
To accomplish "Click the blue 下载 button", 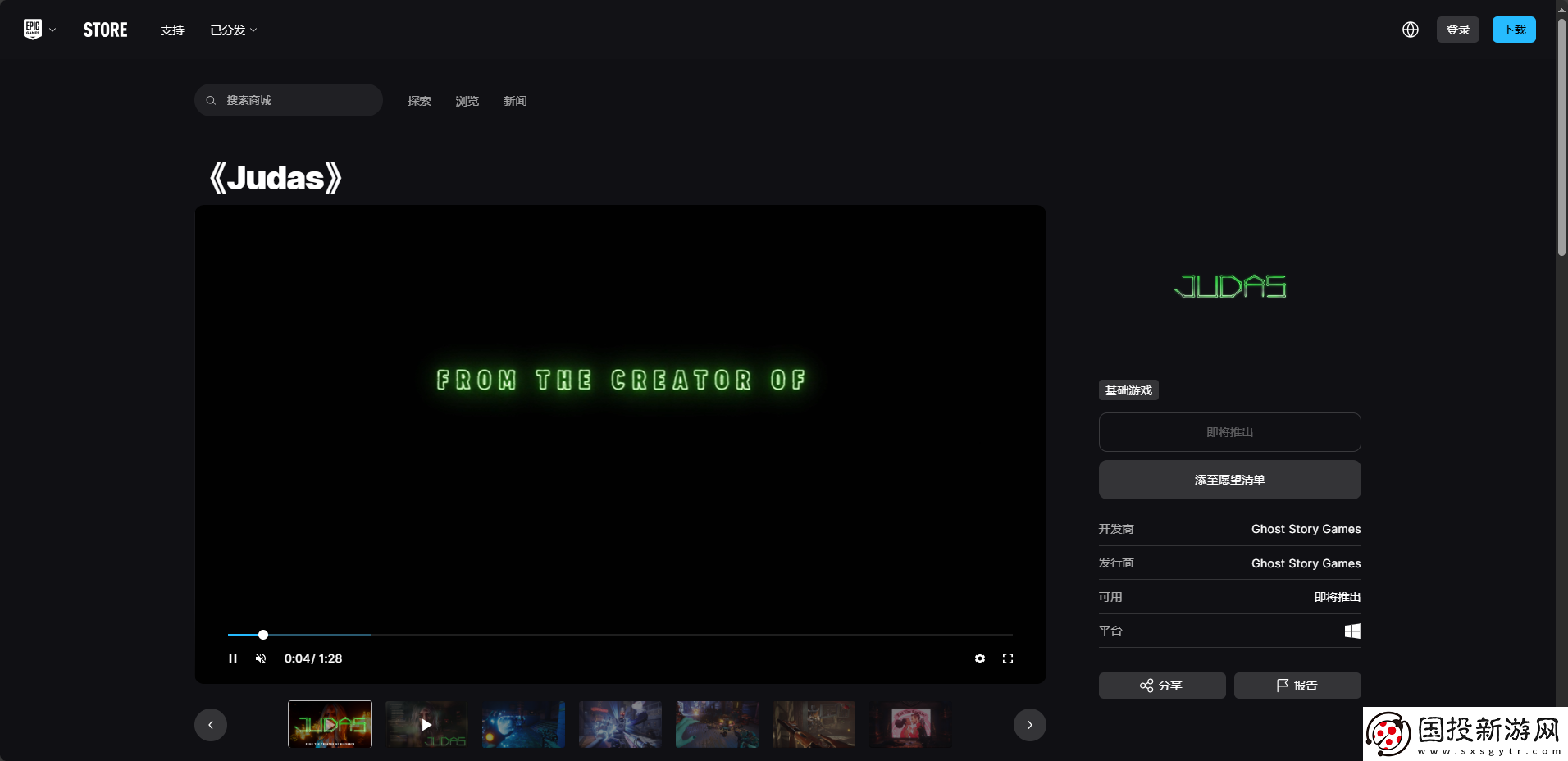I will (x=1514, y=30).
